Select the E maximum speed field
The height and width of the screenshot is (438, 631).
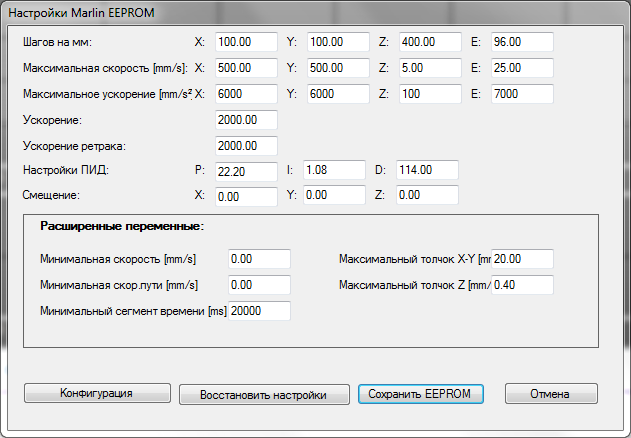click(521, 69)
